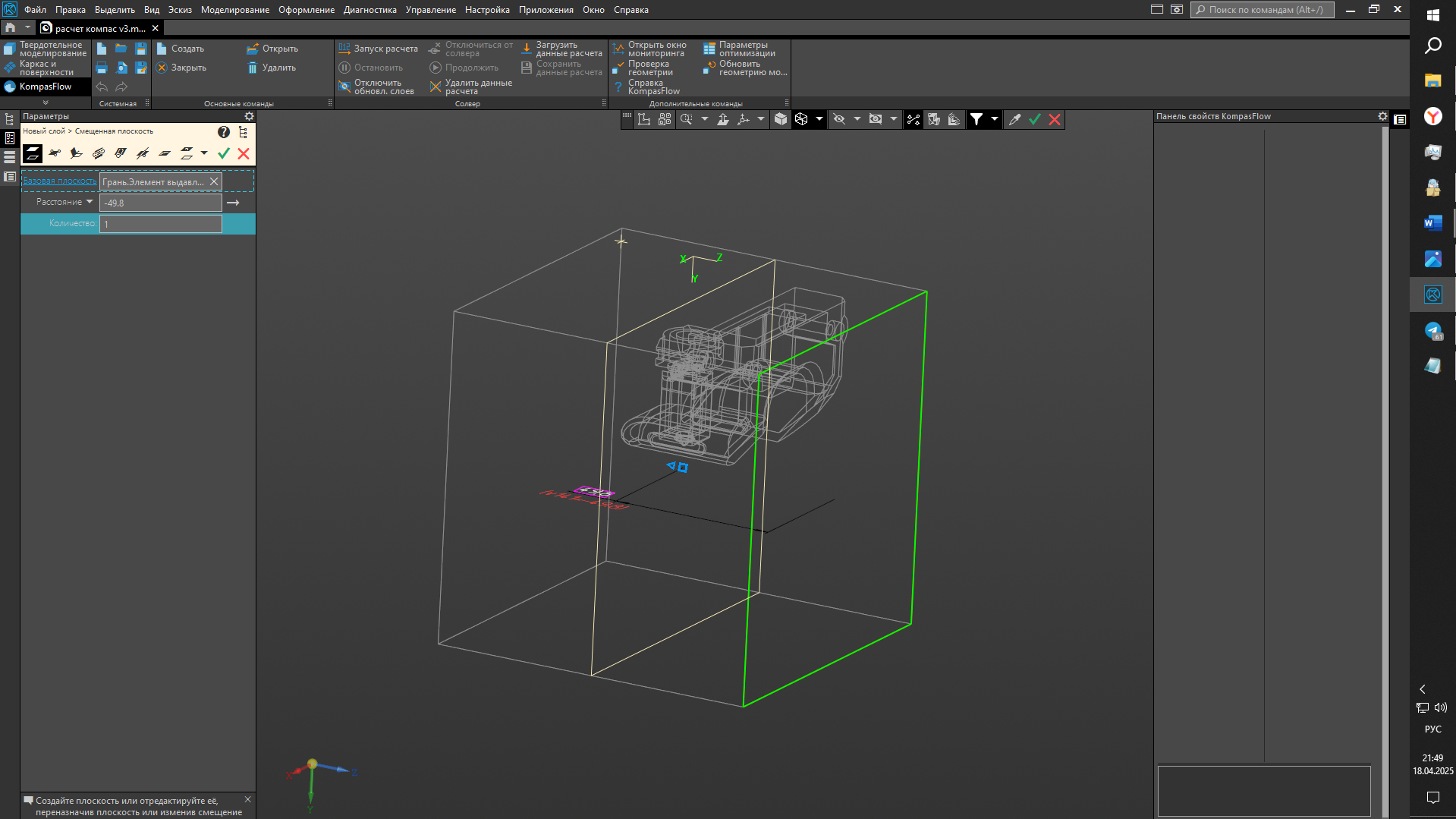Open Microsoft Word from the taskbar
Image resolution: width=1456 pixels, height=819 pixels.
coord(1432,223)
